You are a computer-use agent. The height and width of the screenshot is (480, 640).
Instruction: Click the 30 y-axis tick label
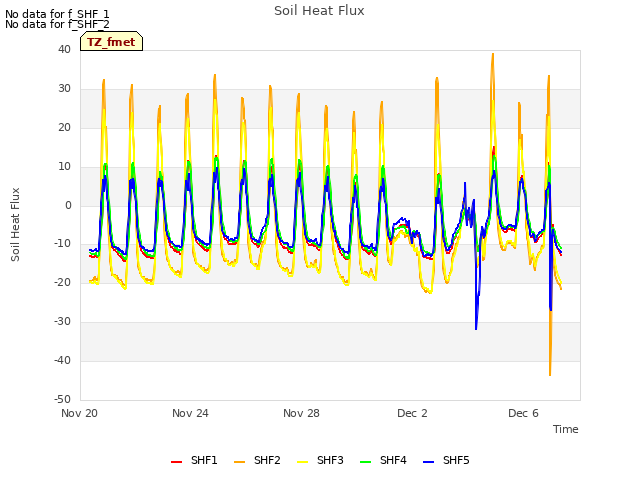tap(64, 89)
